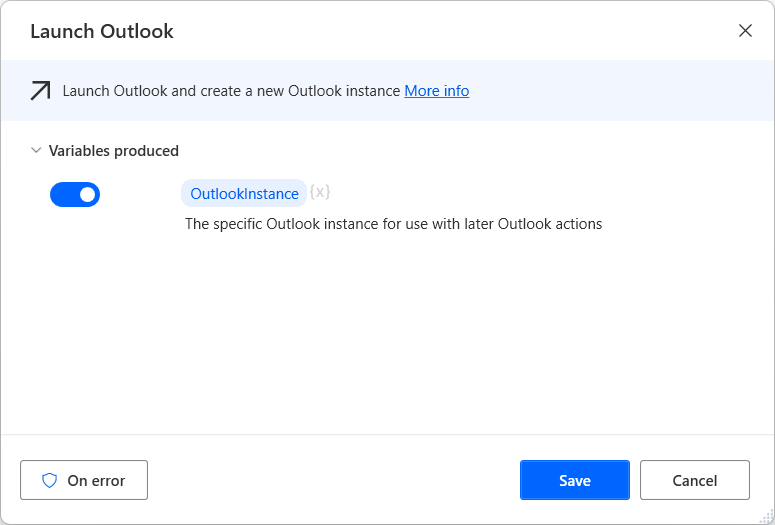Click the OutlookInstance variable name chip

(244, 193)
